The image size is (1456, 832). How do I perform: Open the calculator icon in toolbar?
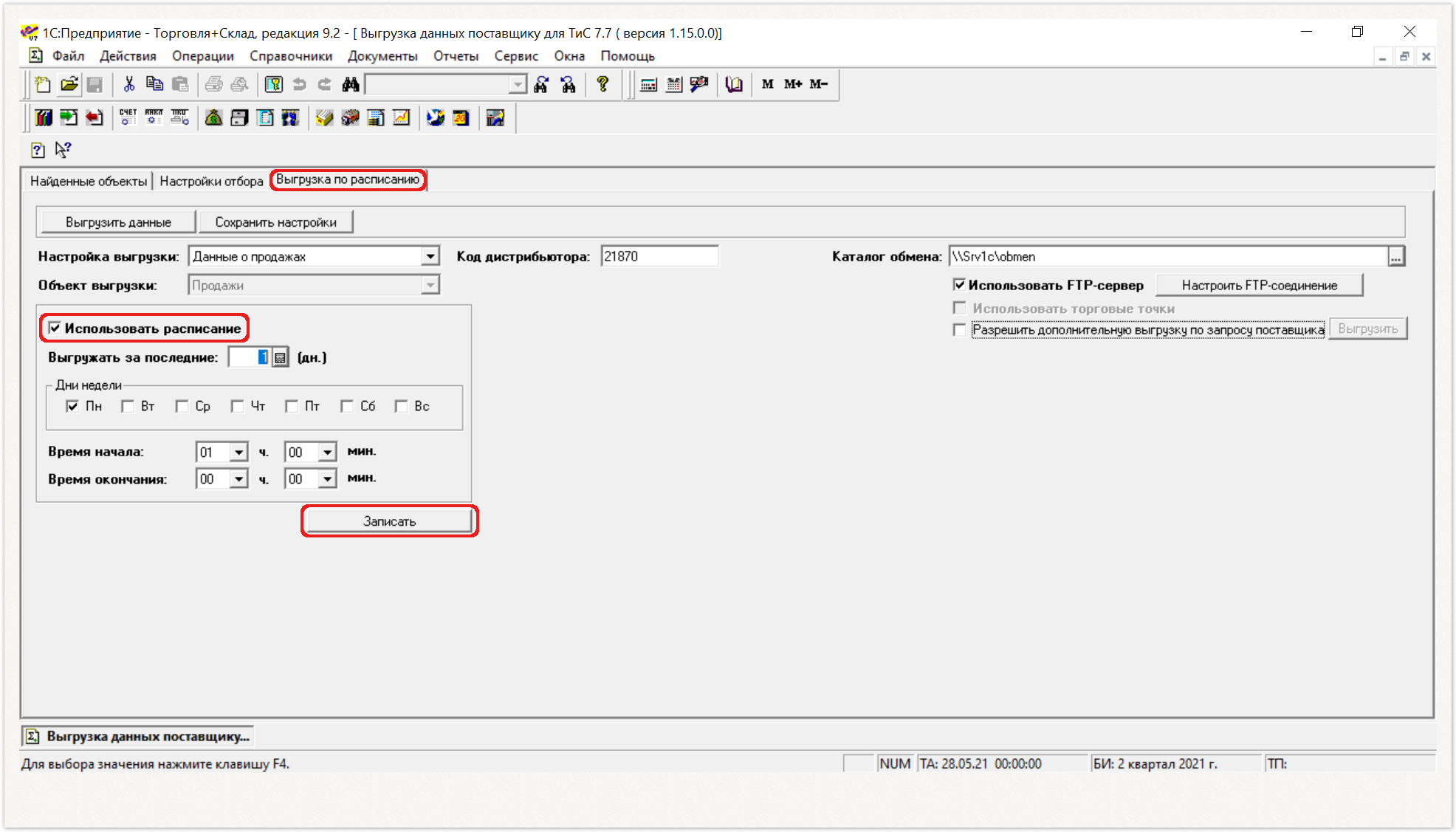(648, 85)
